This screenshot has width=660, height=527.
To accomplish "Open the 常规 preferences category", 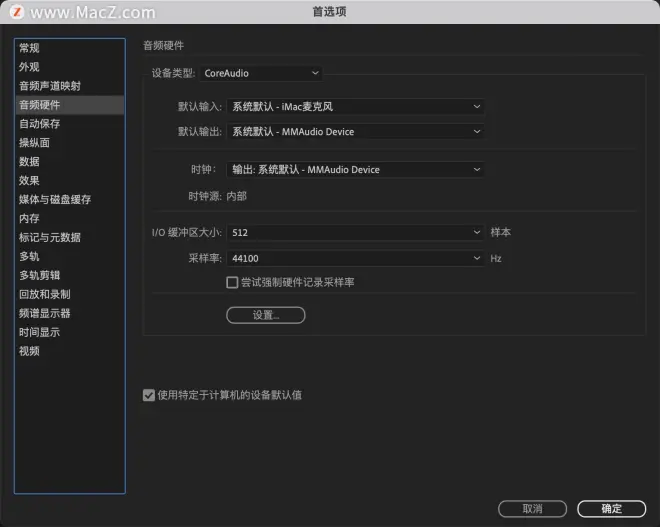I will (x=69, y=48).
